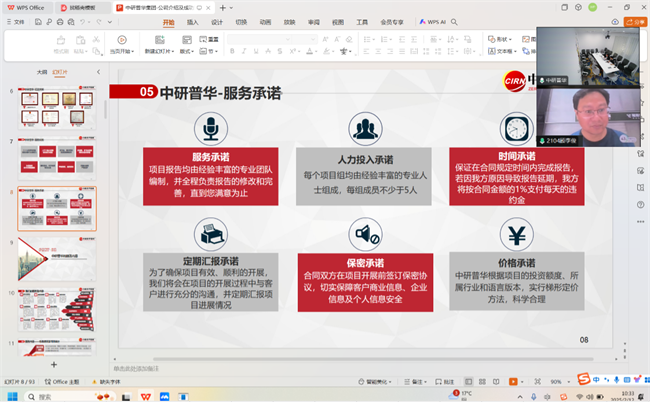Image resolution: width=650 pixels, height=402 pixels.
Task: Switch to reading view icon
Action: point(496,382)
